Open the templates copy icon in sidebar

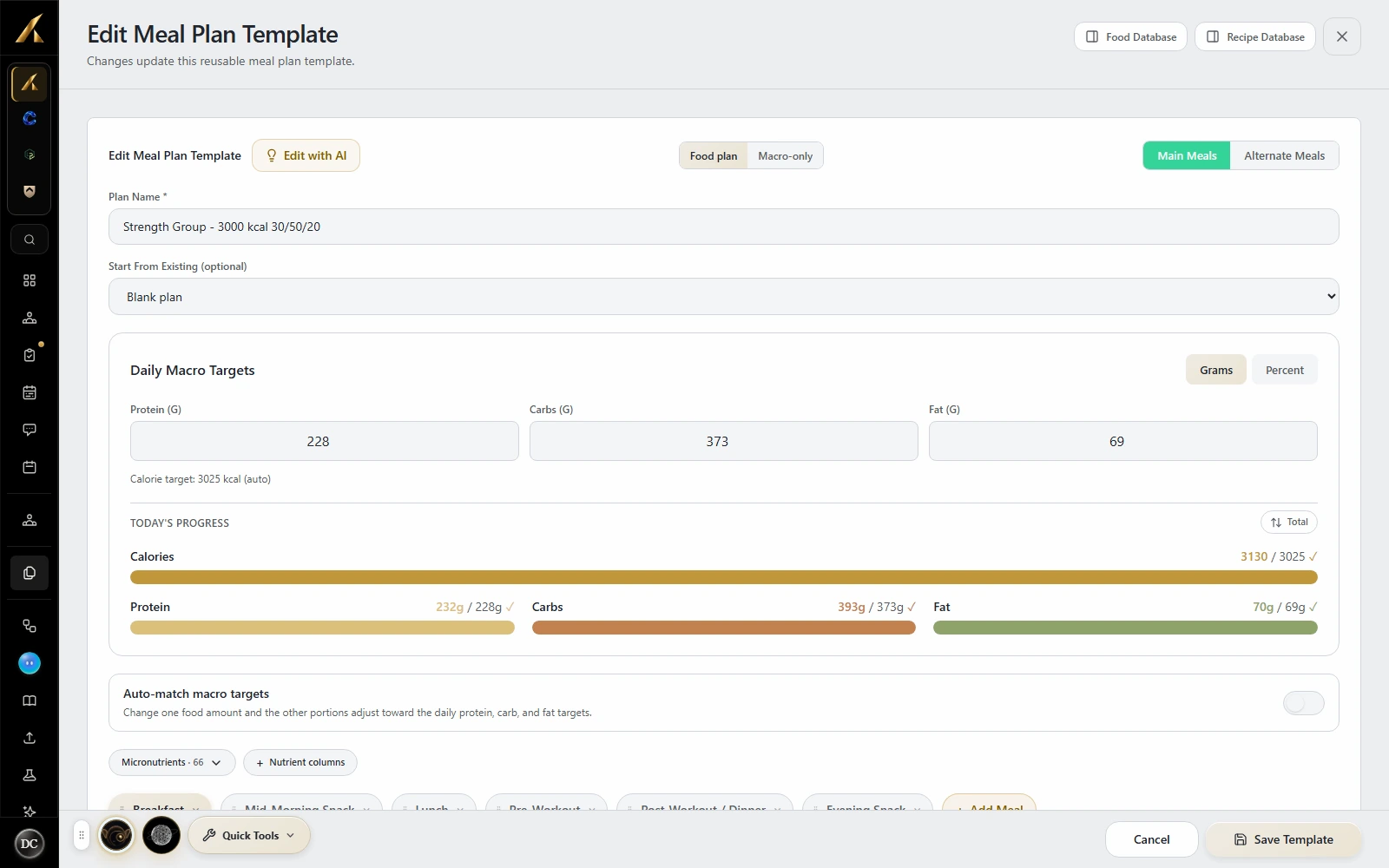(x=30, y=573)
